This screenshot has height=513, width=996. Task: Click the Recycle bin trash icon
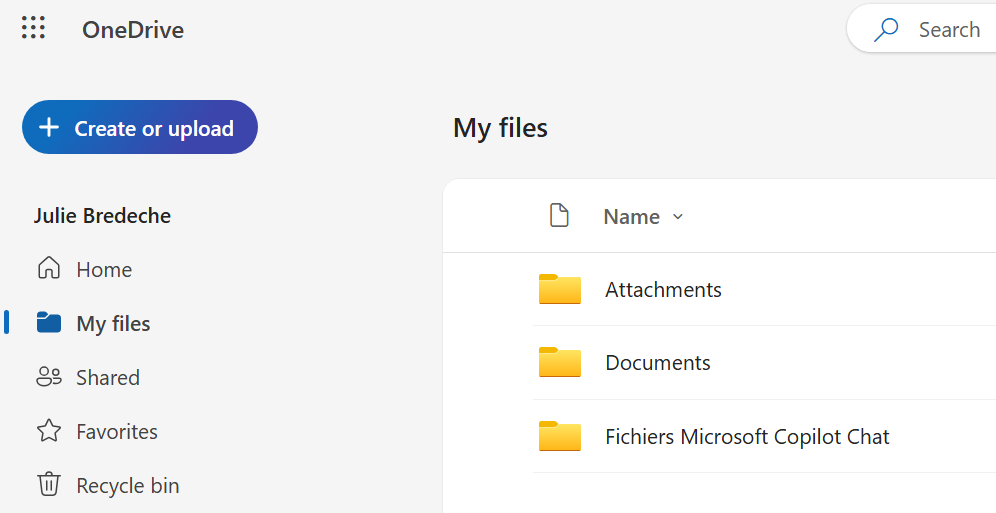coord(48,485)
